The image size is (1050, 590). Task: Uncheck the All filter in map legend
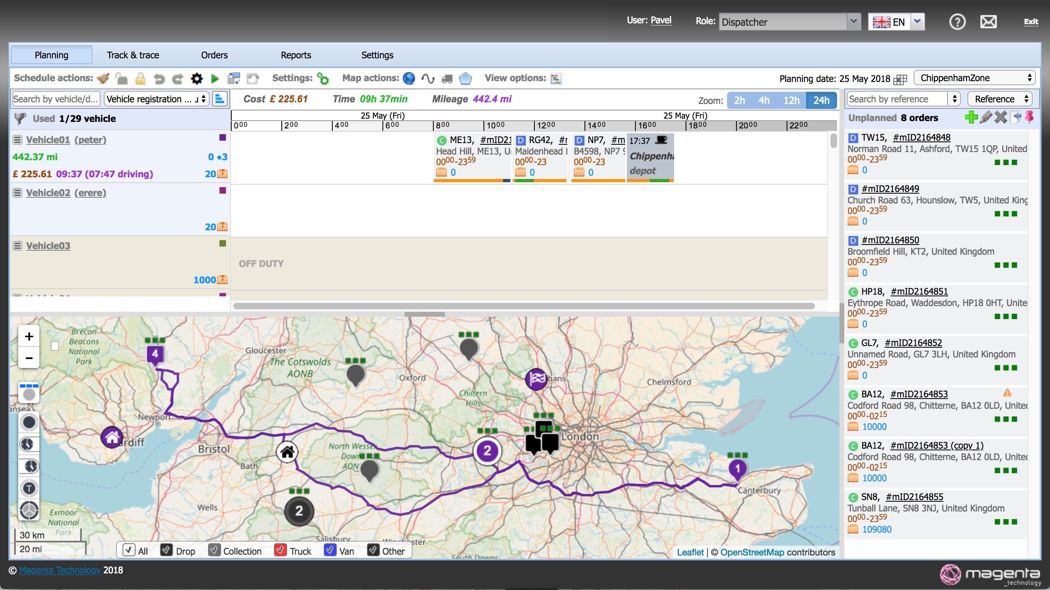(128, 549)
